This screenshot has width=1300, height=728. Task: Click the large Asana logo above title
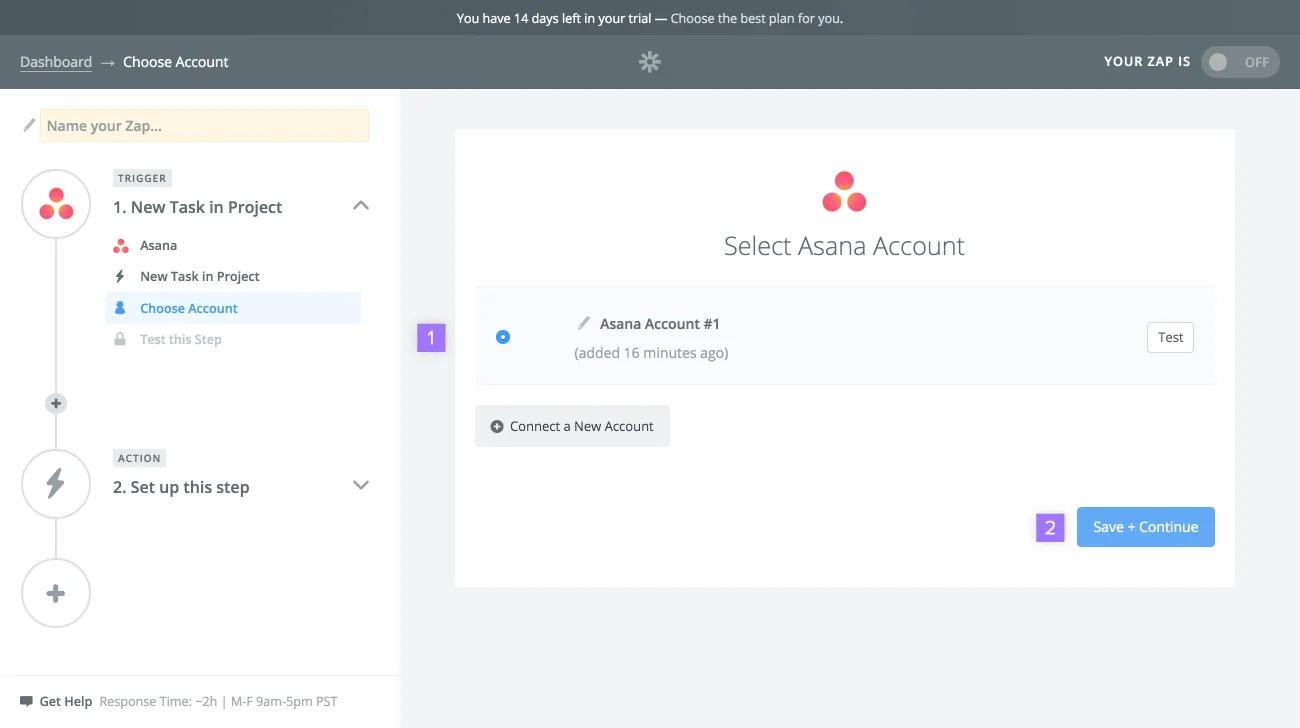tap(844, 192)
